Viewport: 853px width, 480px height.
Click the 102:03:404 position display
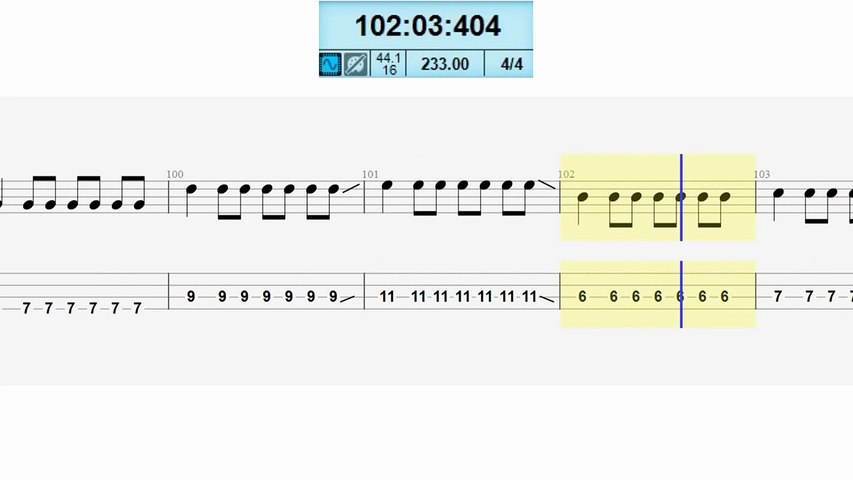pos(428,26)
